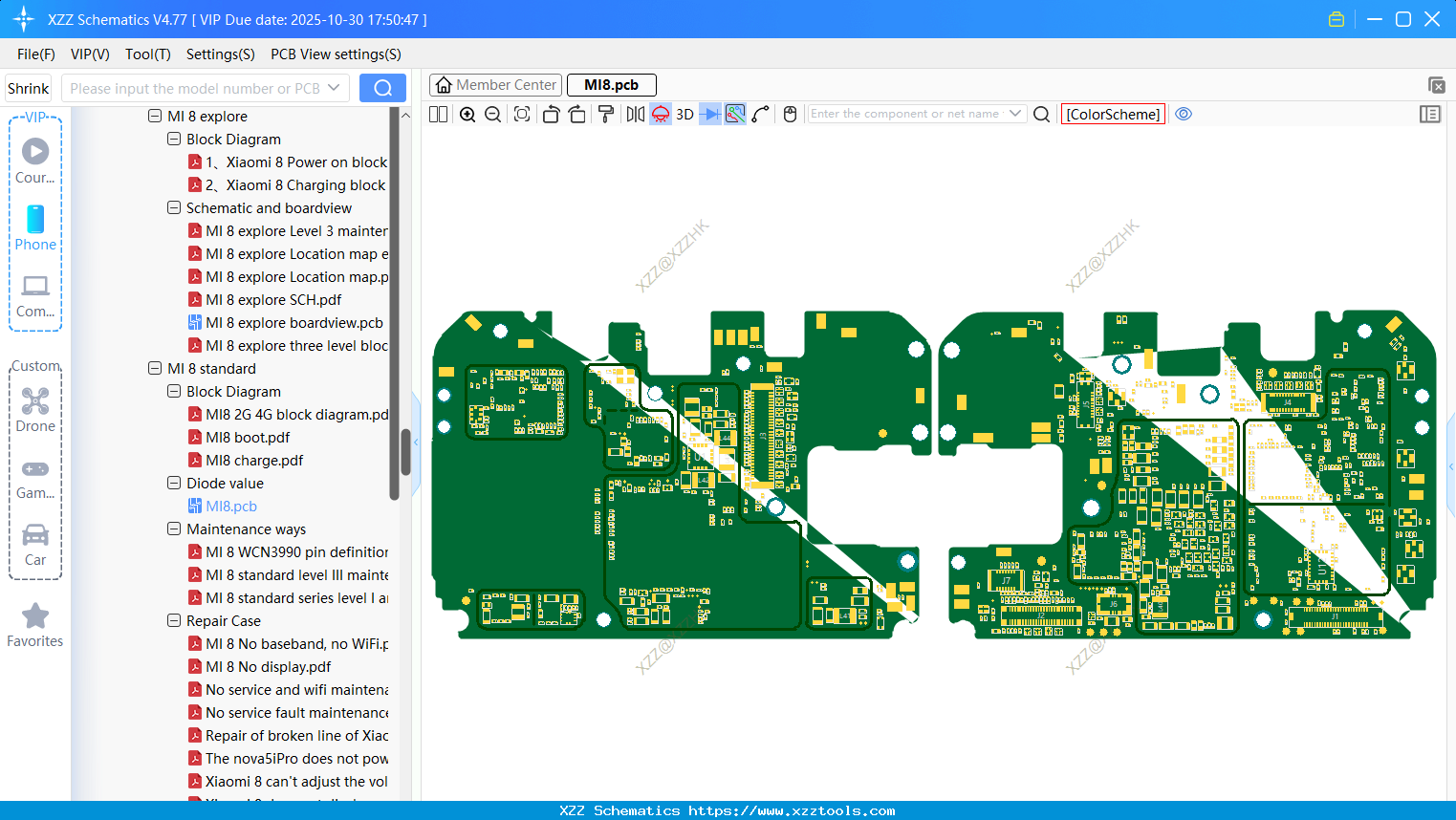Toggle the eye visibility icon
Image resolution: width=1456 pixels, height=820 pixels.
tap(1184, 114)
